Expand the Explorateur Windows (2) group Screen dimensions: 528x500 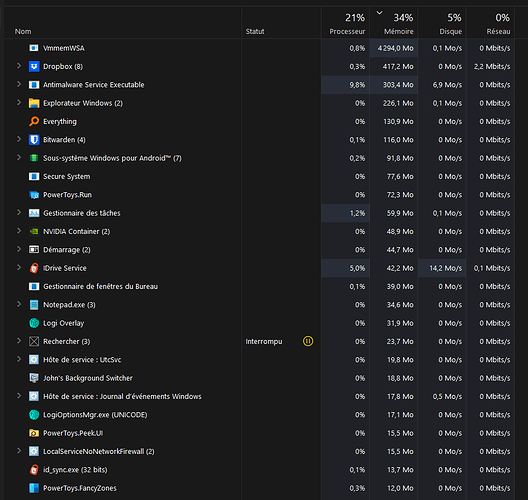[19, 102]
